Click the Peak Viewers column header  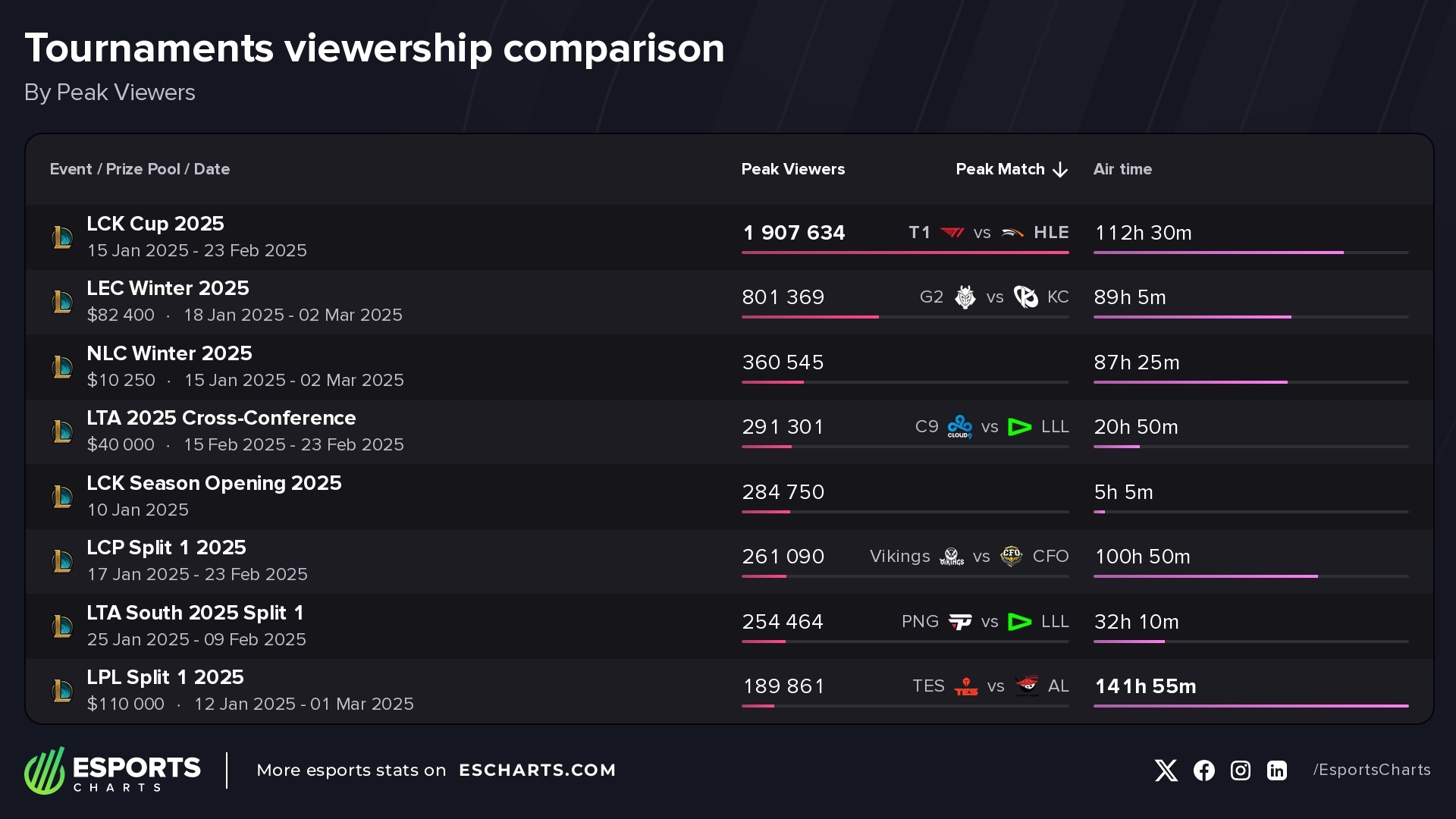click(792, 169)
